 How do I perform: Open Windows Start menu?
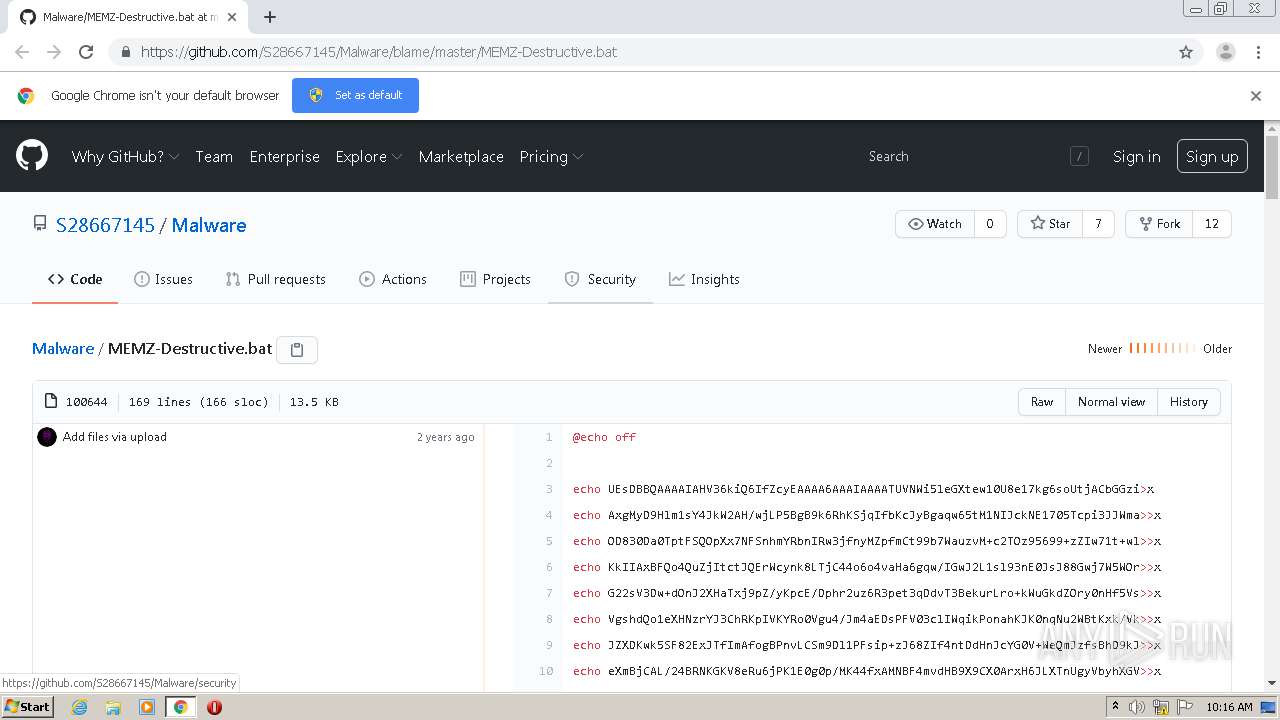pos(27,707)
